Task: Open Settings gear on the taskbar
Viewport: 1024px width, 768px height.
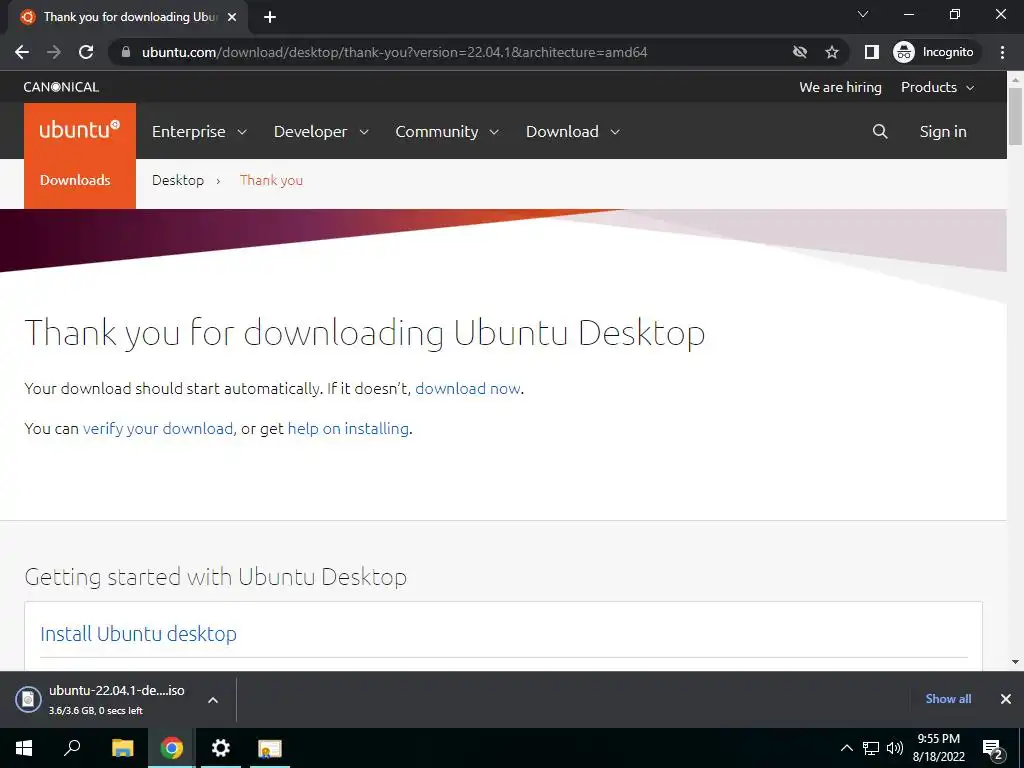Action: (221, 748)
